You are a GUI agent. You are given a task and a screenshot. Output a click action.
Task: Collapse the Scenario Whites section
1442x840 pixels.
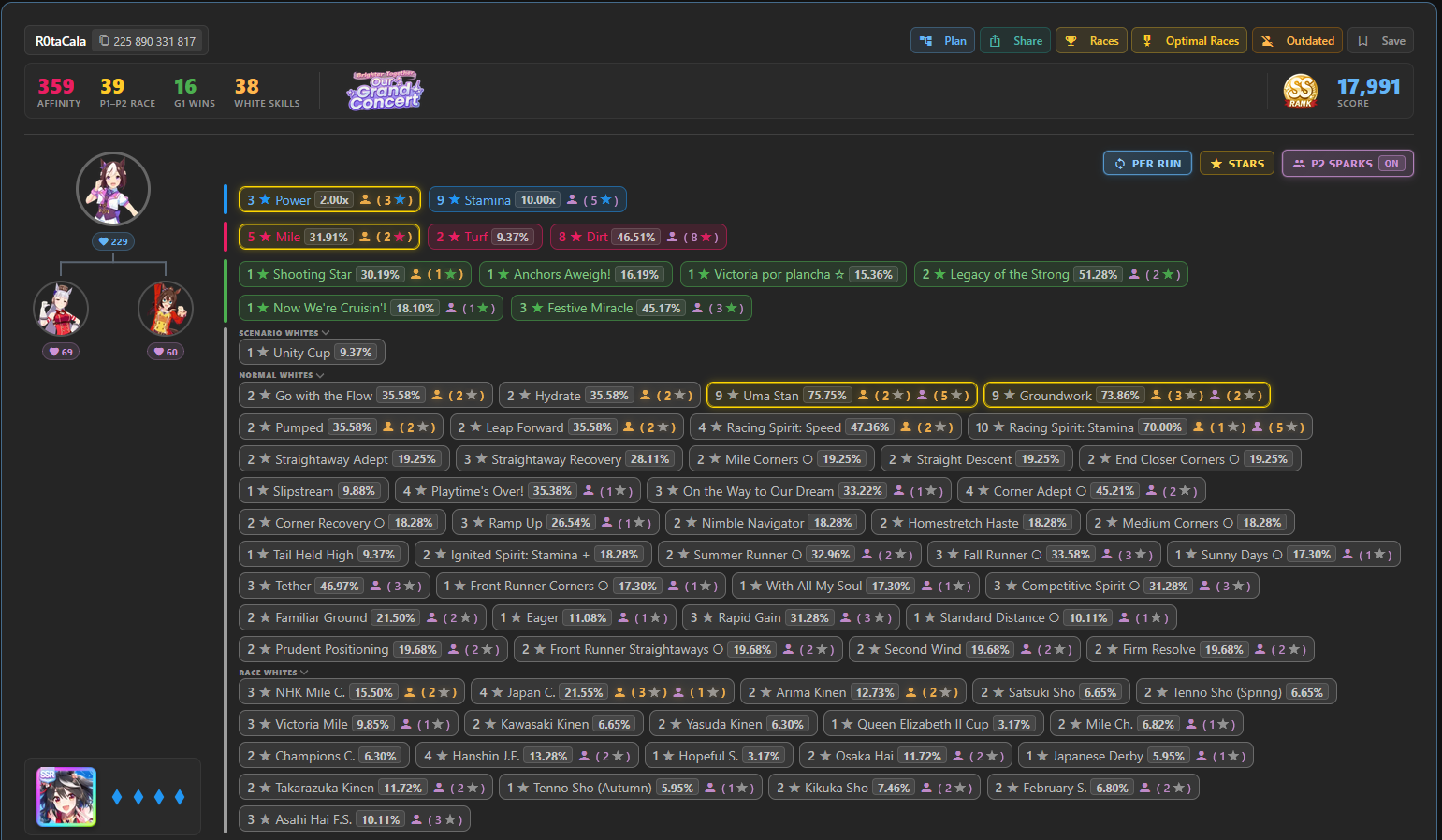(284, 333)
